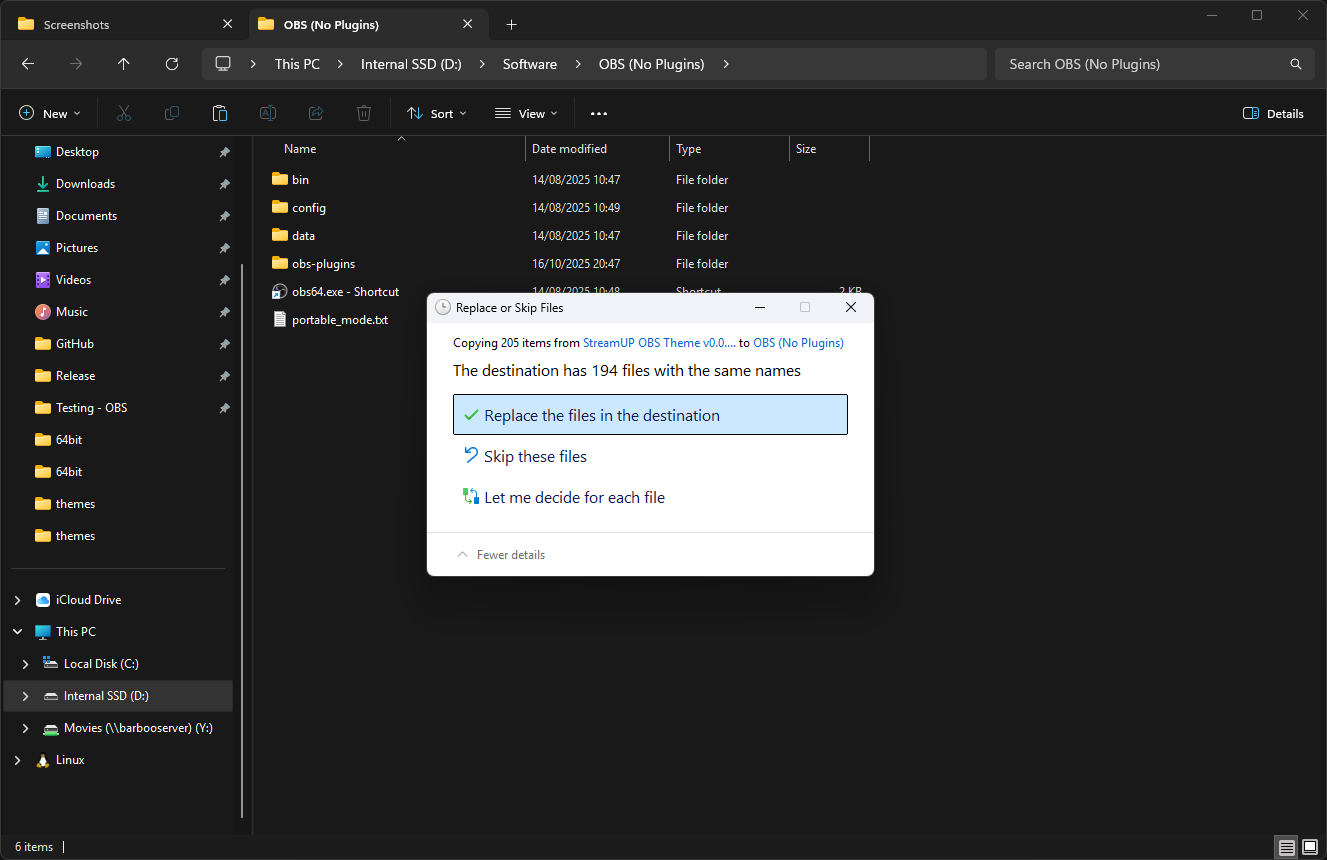
Task: Expand the Linux tree node
Action: pos(17,760)
